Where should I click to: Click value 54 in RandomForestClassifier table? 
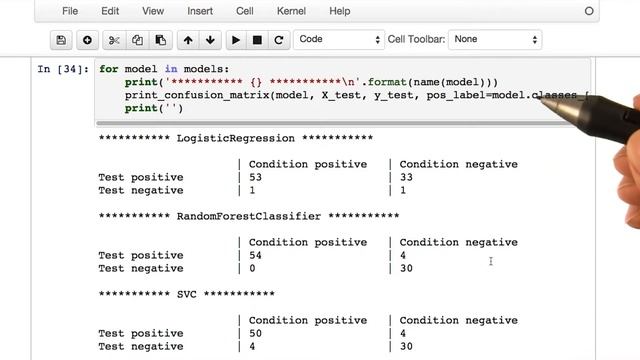coord(255,255)
